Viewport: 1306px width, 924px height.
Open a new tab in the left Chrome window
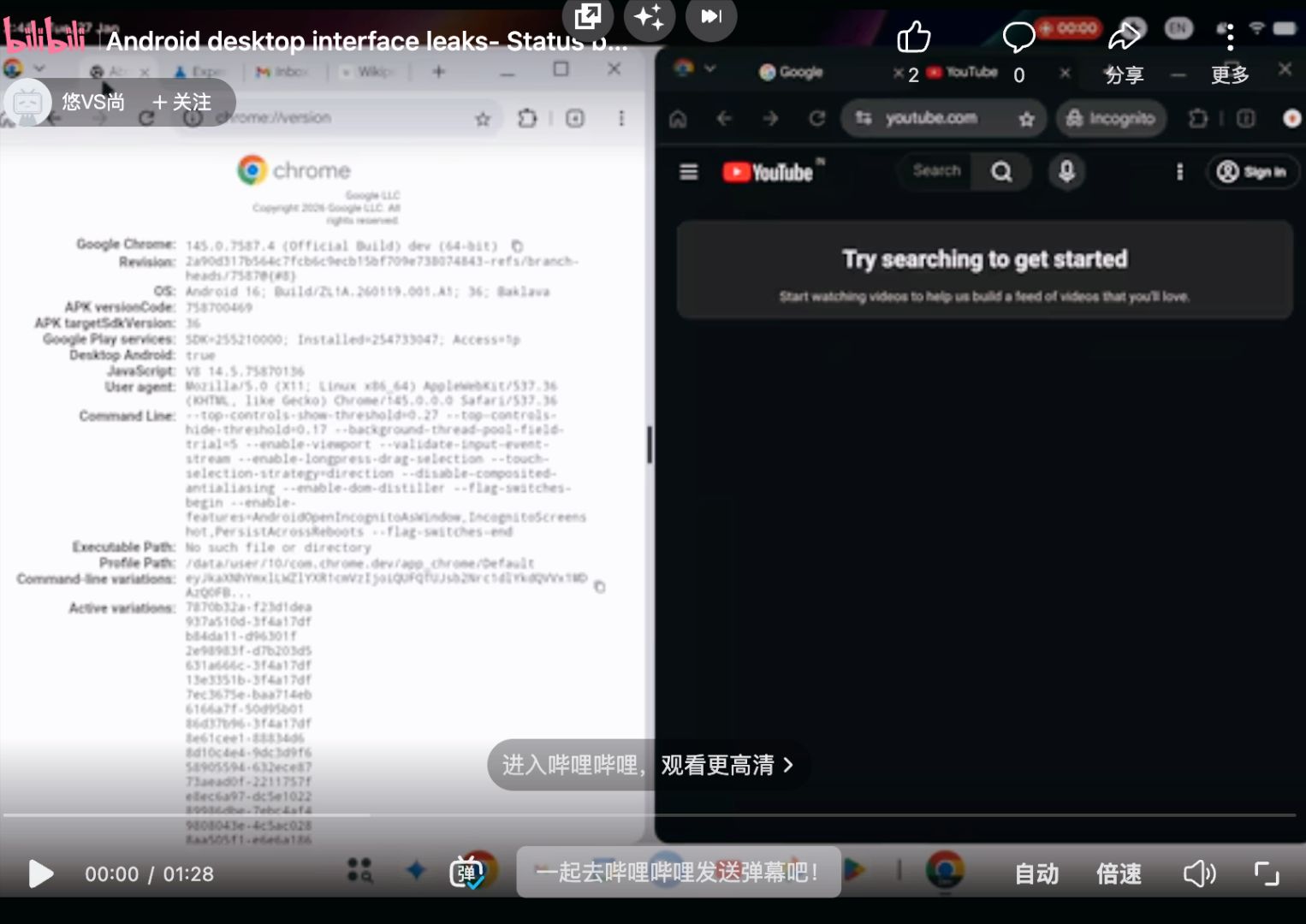pyautogui.click(x=438, y=72)
